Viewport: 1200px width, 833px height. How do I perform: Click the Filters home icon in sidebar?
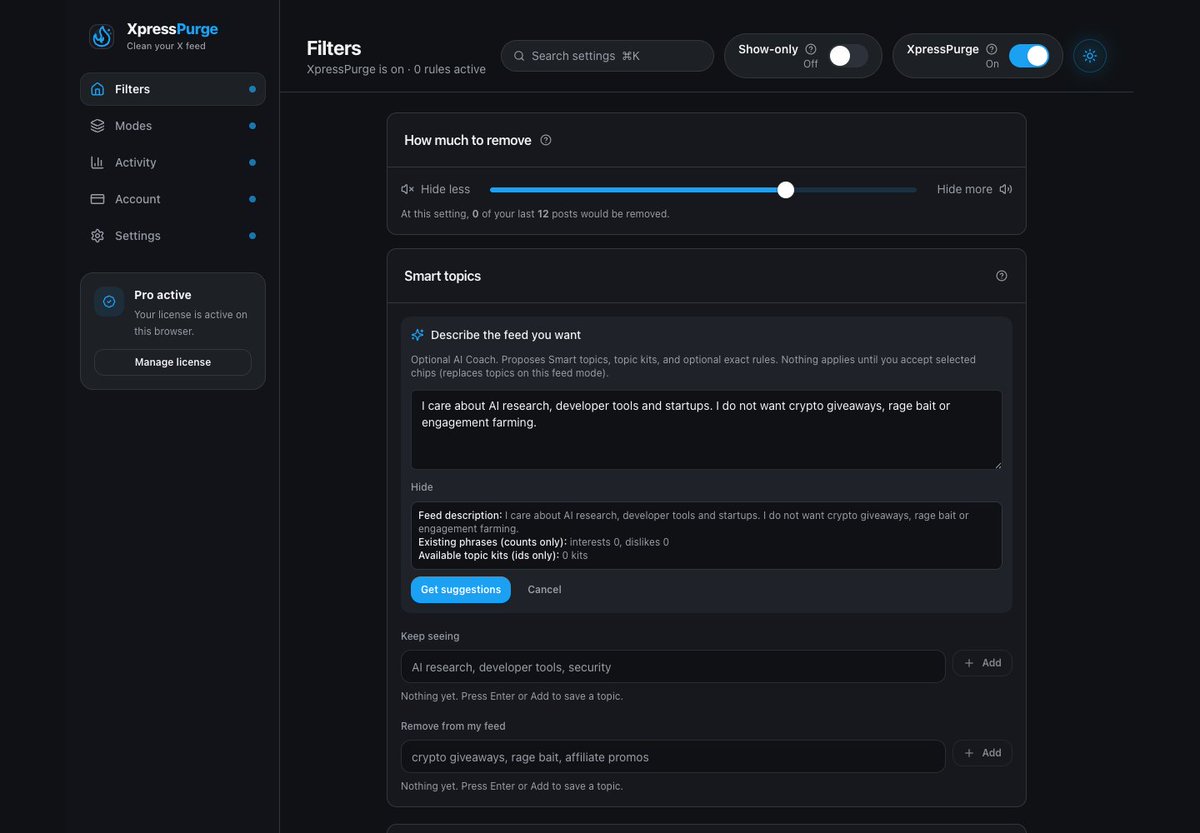pyautogui.click(x=97, y=89)
